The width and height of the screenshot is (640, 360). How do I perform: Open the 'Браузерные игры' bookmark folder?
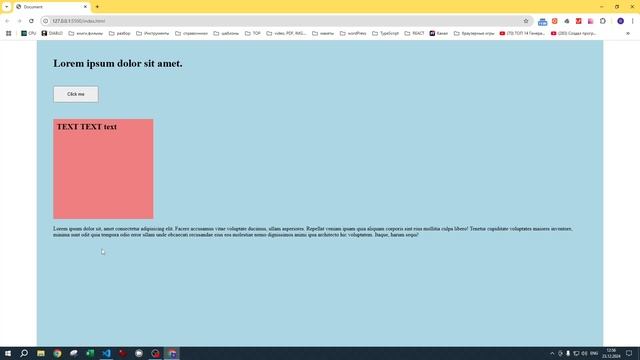pos(474,33)
